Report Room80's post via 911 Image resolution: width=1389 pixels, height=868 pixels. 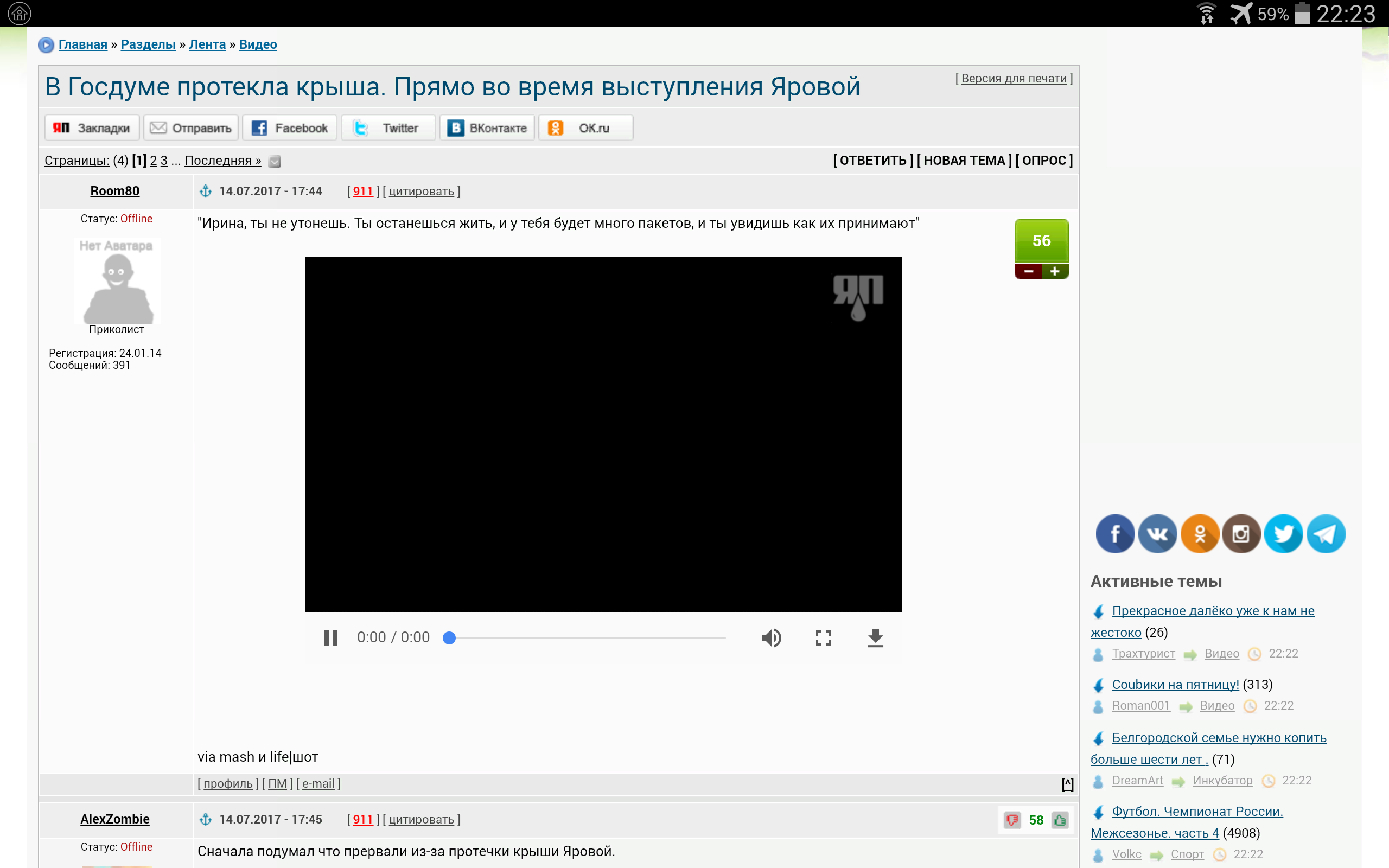[x=363, y=191]
